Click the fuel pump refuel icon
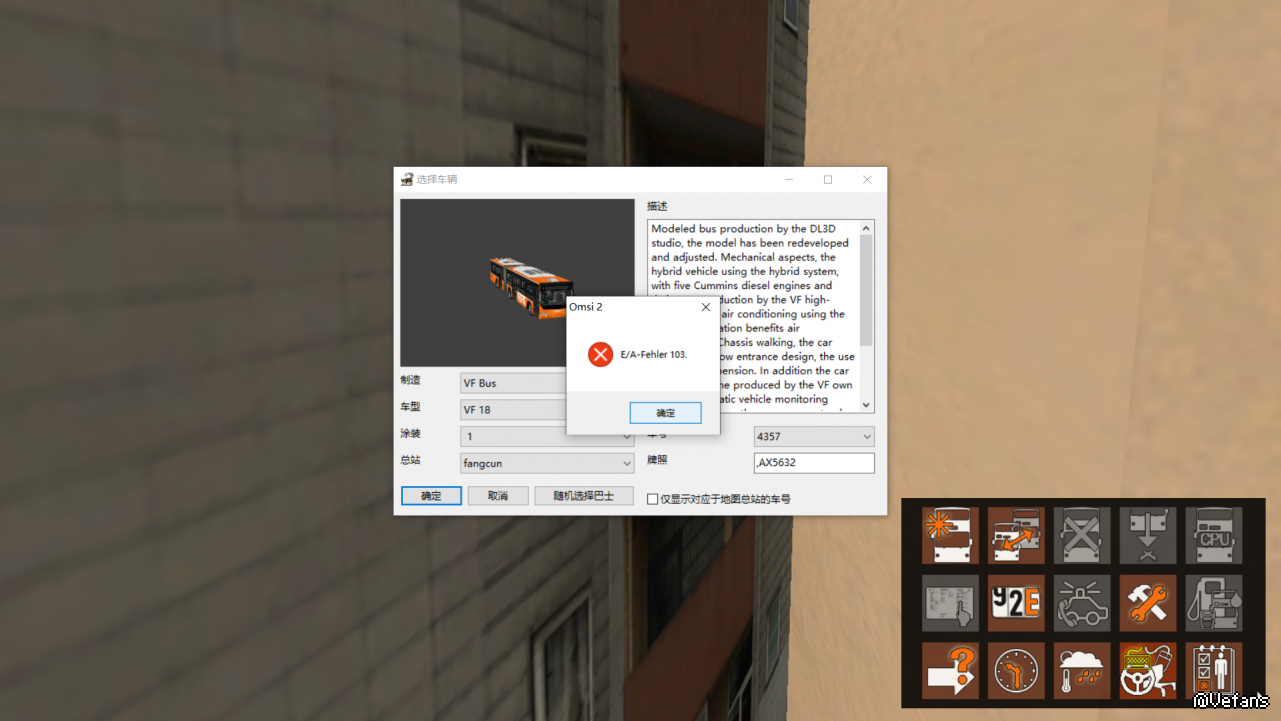1281x721 pixels. pyautogui.click(x=1214, y=603)
